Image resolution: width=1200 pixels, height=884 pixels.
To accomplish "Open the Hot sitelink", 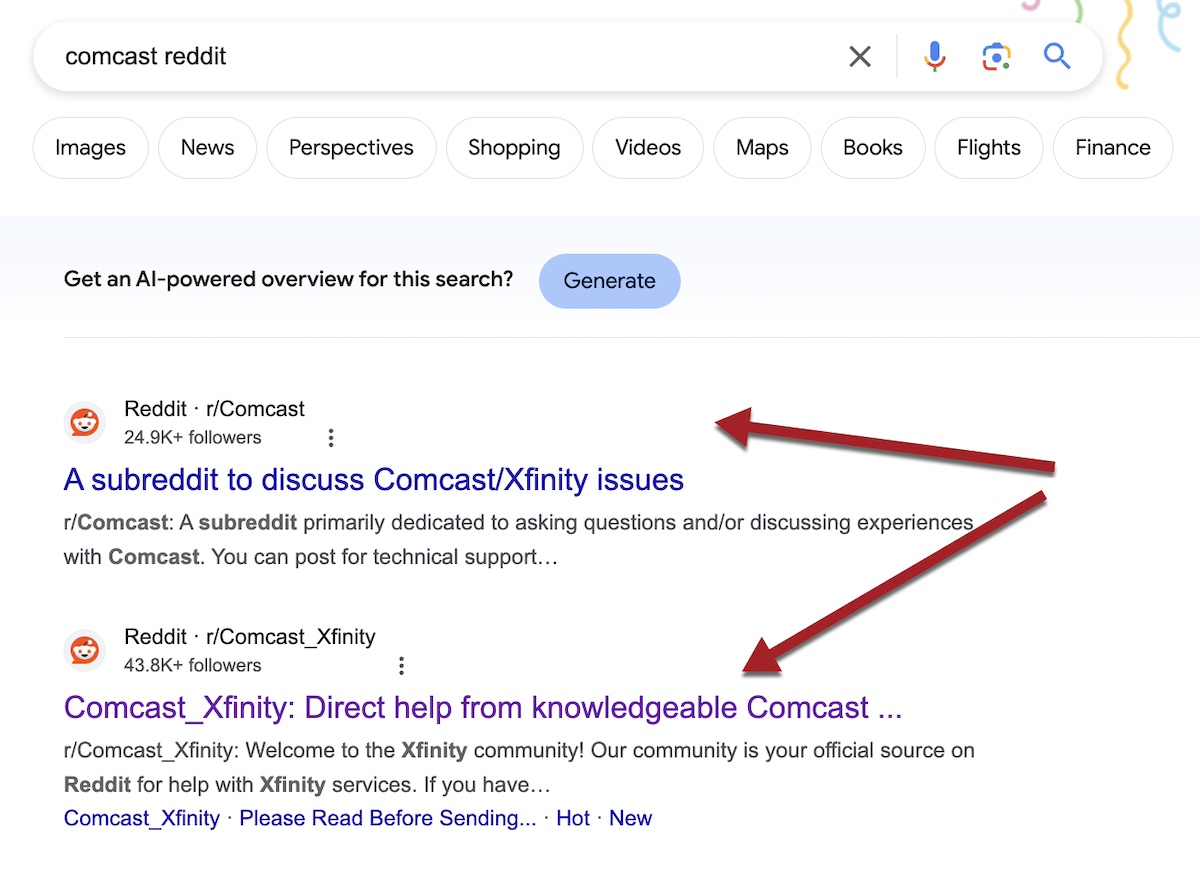I will pos(573,818).
